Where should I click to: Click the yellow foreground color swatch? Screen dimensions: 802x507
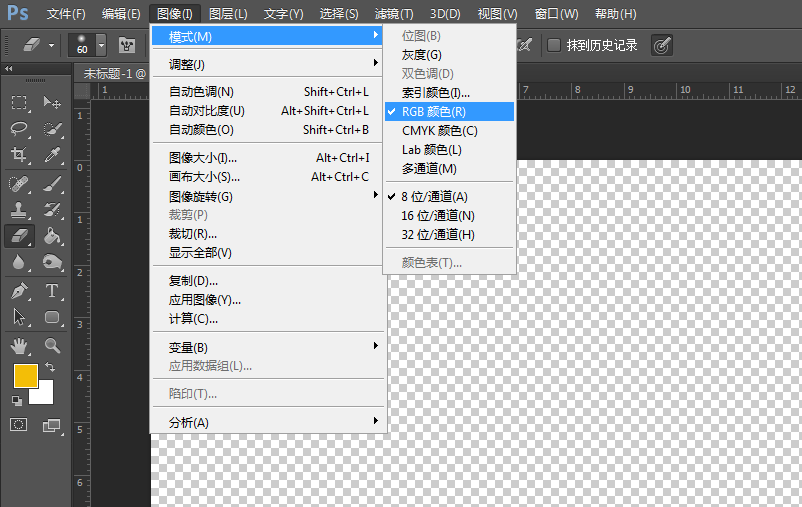(24, 374)
